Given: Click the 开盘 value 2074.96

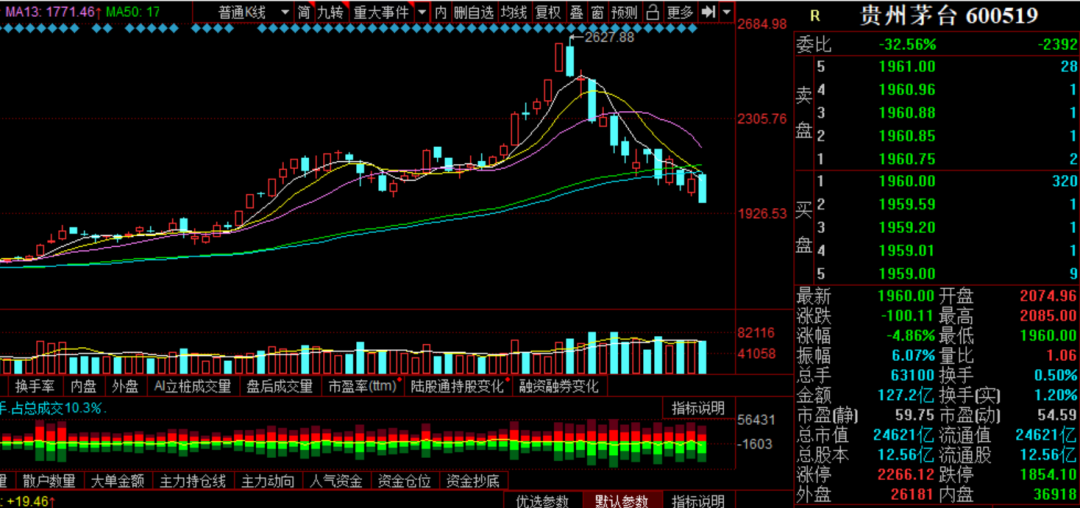Looking at the screenshot, I should [1048, 297].
